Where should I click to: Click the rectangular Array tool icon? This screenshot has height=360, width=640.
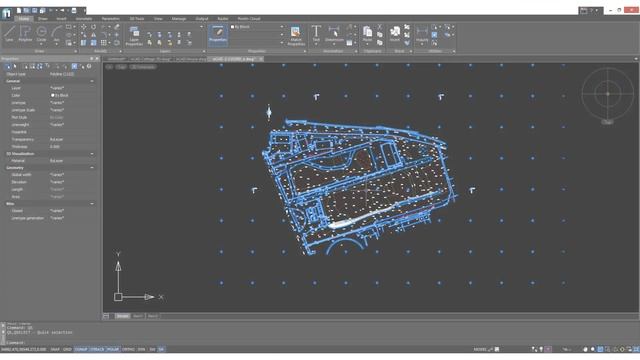[104, 42]
